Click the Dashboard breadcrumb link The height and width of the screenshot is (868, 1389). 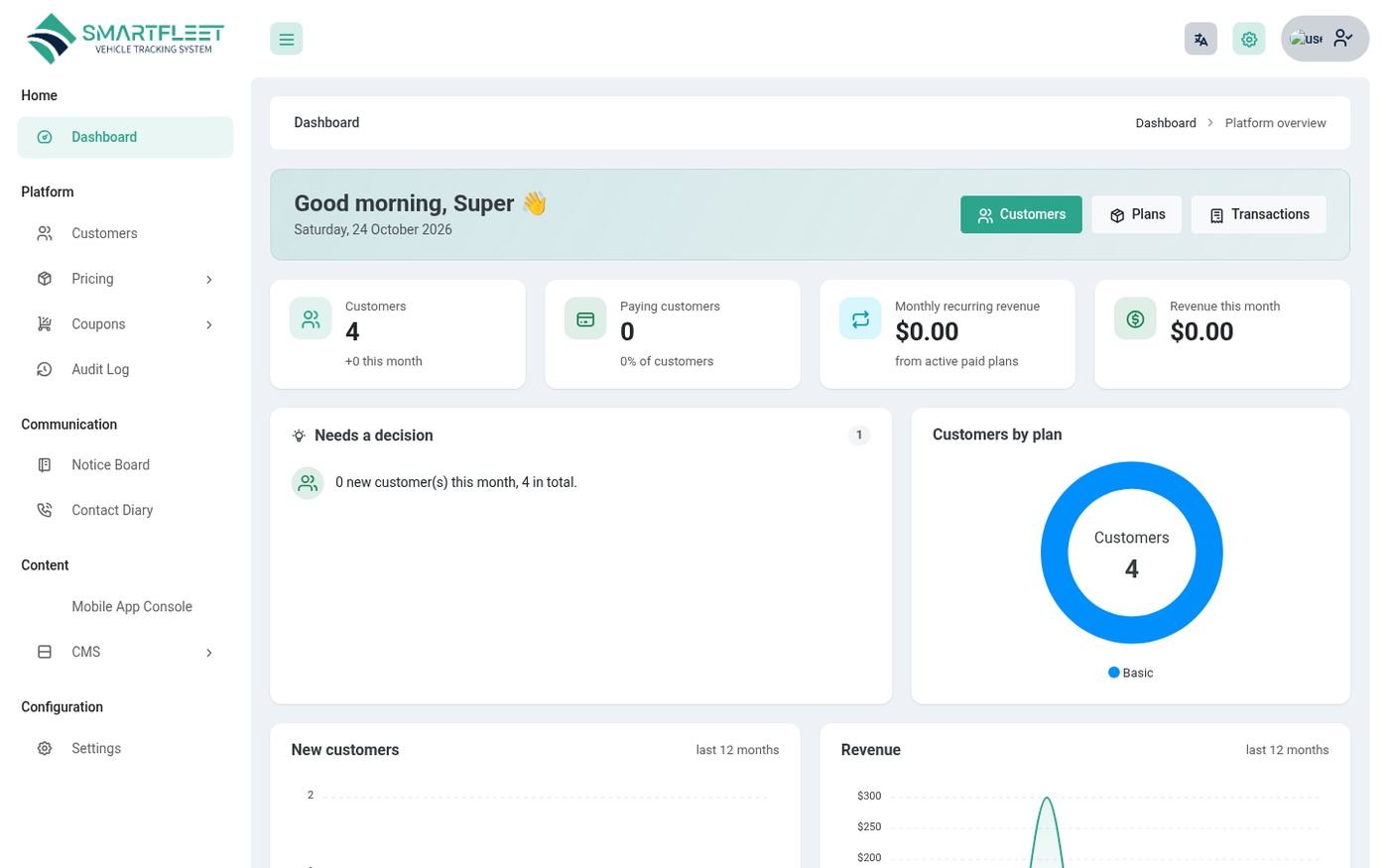coord(1166,123)
